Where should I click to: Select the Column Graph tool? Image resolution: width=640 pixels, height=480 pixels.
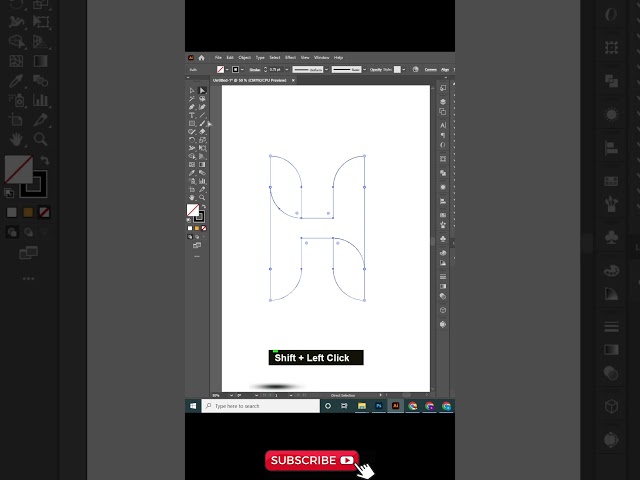pyautogui.click(x=202, y=181)
